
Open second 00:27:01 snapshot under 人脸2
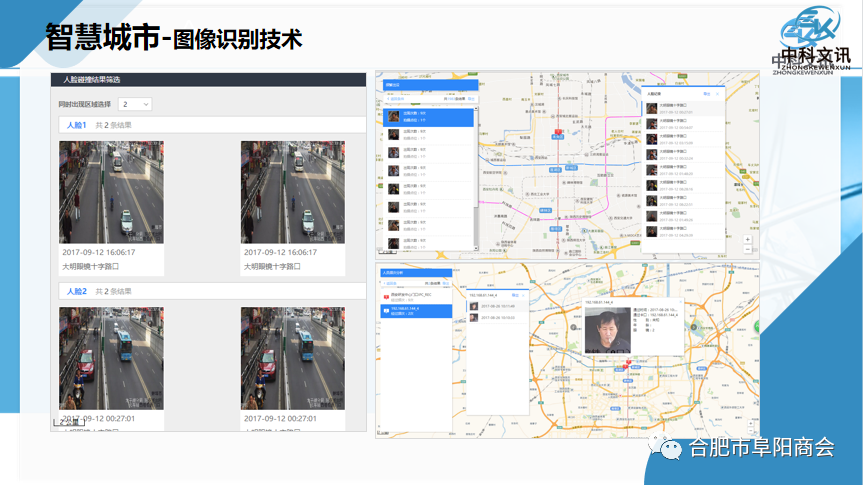293,358
